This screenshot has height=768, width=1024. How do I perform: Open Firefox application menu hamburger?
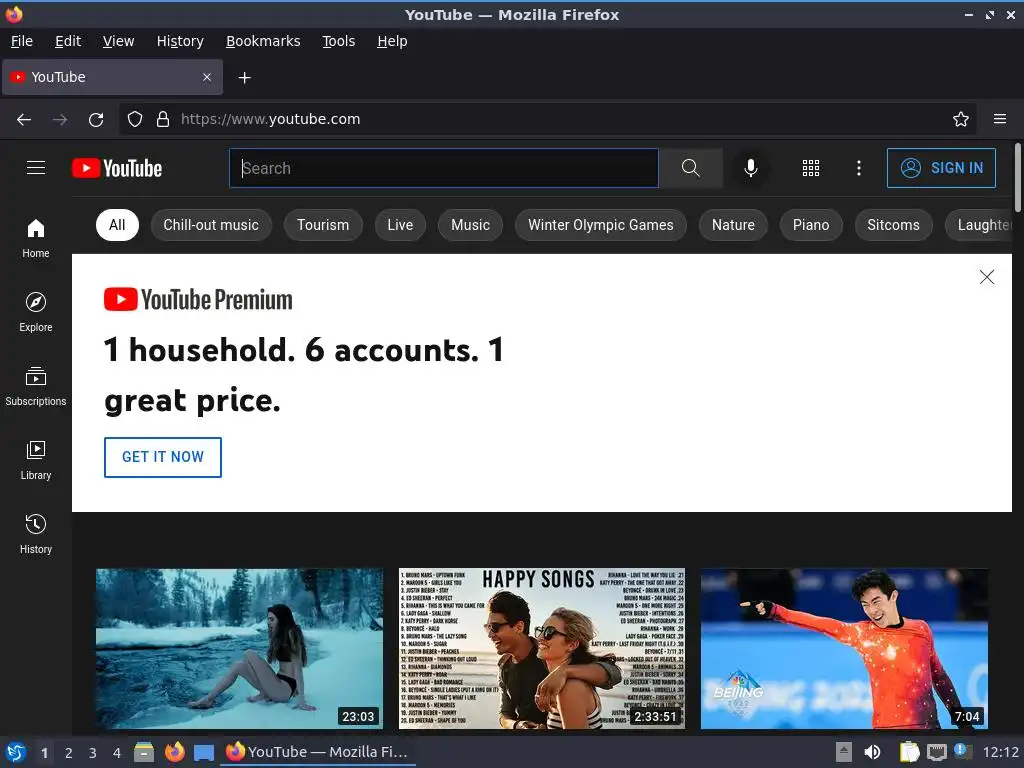[x=1000, y=120]
